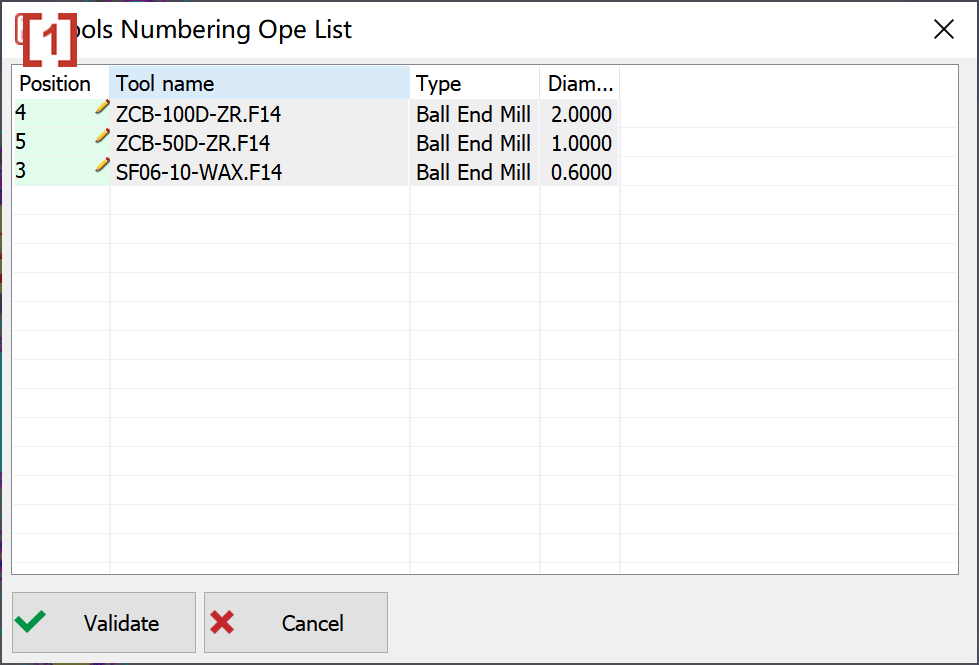Viewport: 979px width, 665px height.
Task: Click the 0.6000 diameter cell
Action: tap(580, 171)
